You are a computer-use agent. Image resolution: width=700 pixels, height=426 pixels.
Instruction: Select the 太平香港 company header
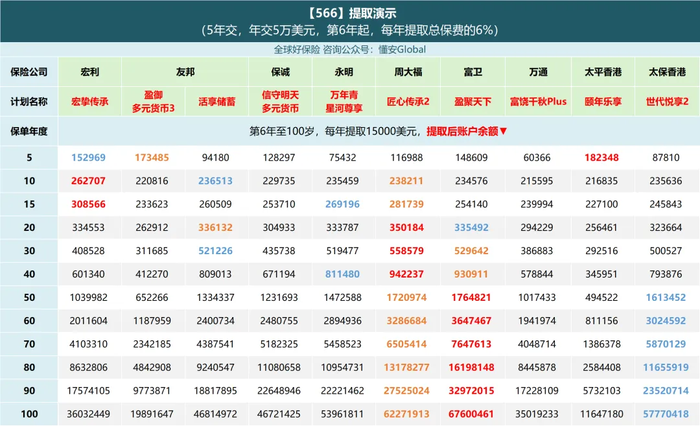pos(603,72)
